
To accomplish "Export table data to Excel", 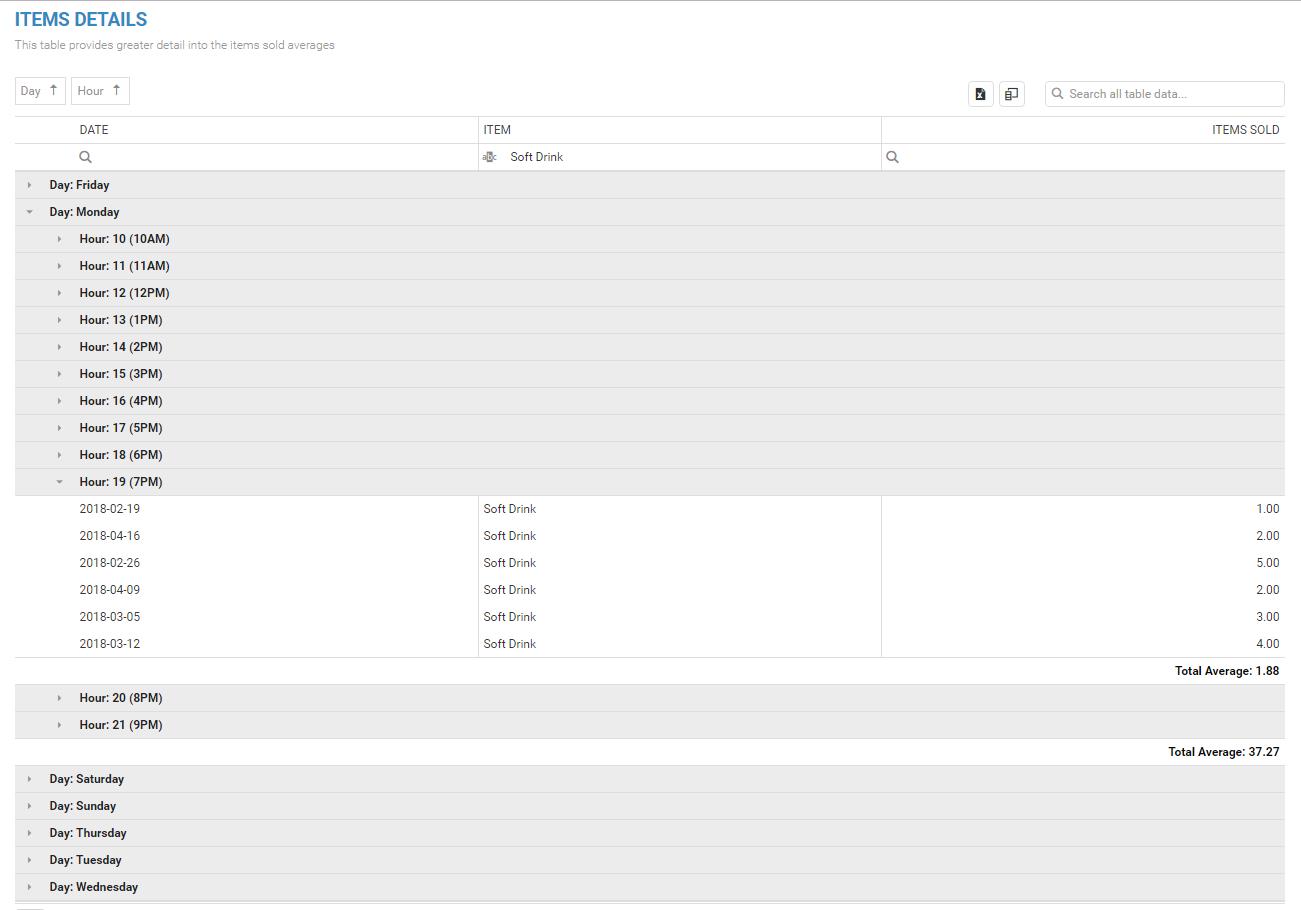I will pyautogui.click(x=980, y=94).
